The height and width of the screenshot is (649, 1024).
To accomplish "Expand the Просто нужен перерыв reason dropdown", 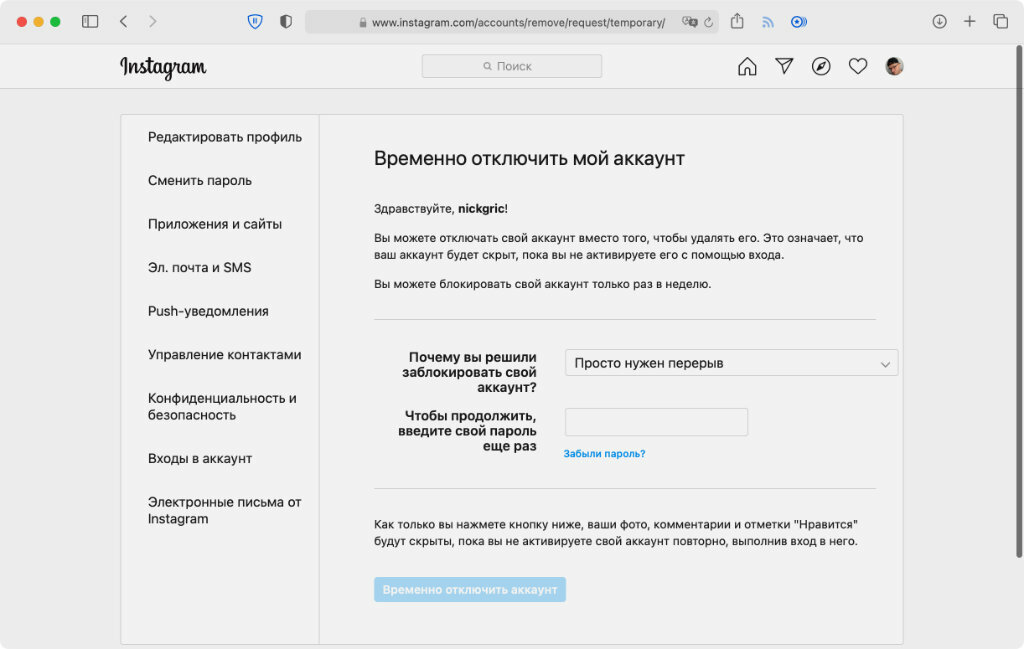I will [731, 363].
